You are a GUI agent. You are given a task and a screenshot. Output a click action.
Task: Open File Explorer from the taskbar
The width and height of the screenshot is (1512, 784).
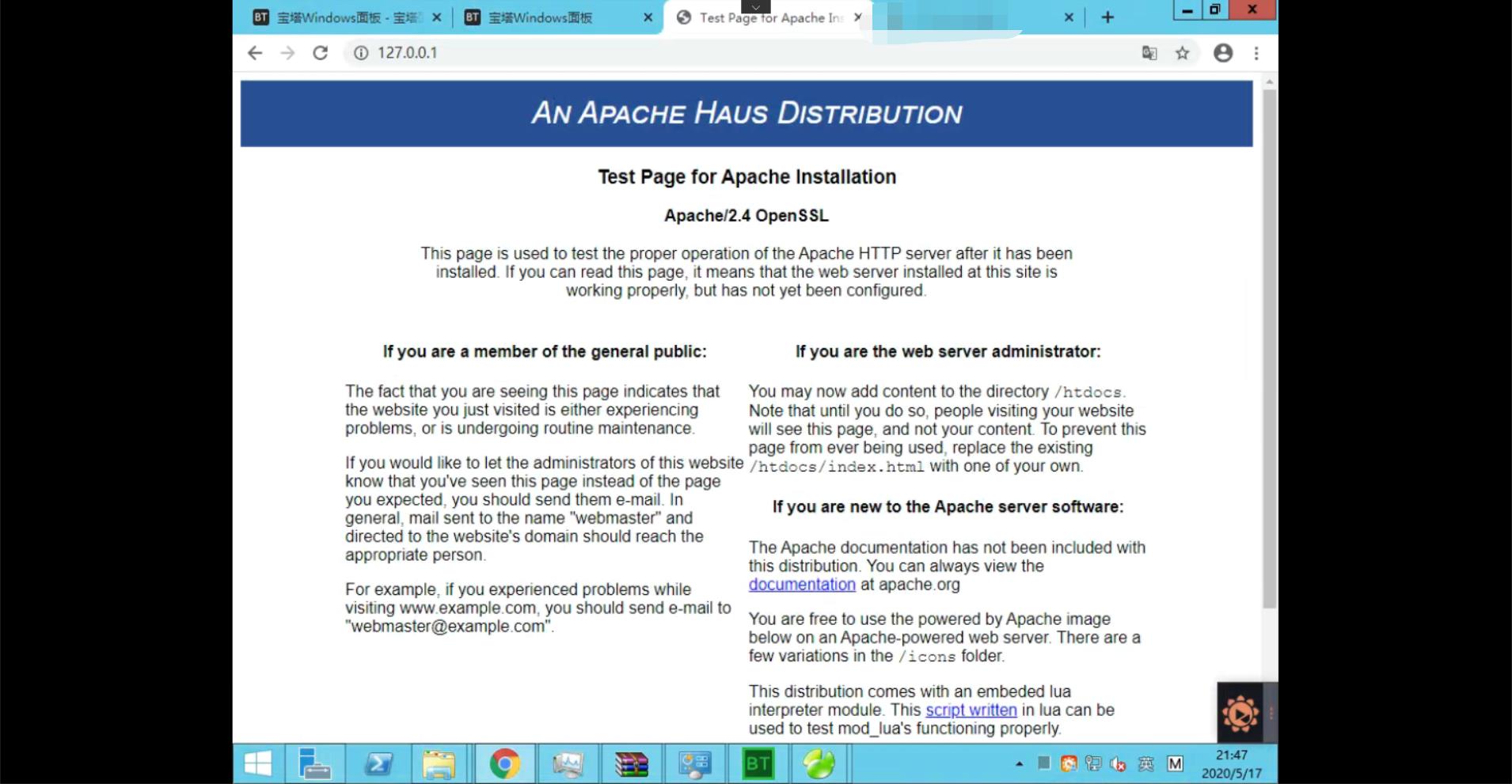pos(439,763)
